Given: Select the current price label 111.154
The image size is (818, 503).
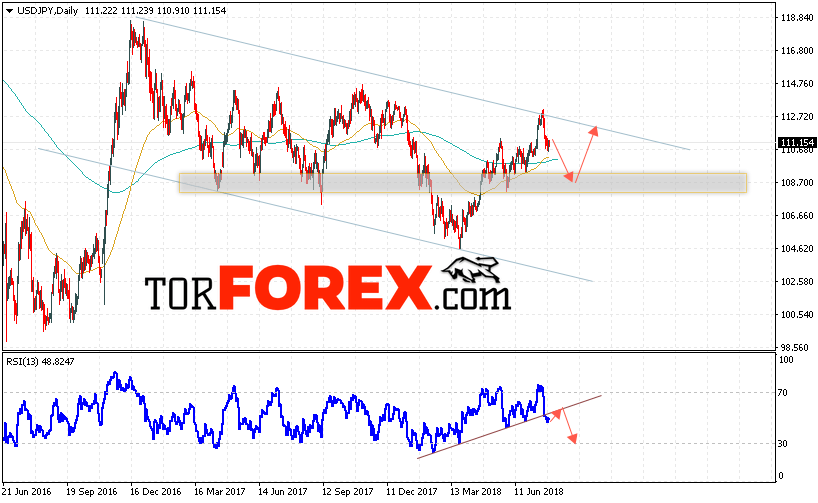Looking at the screenshot, I should coord(797,142).
